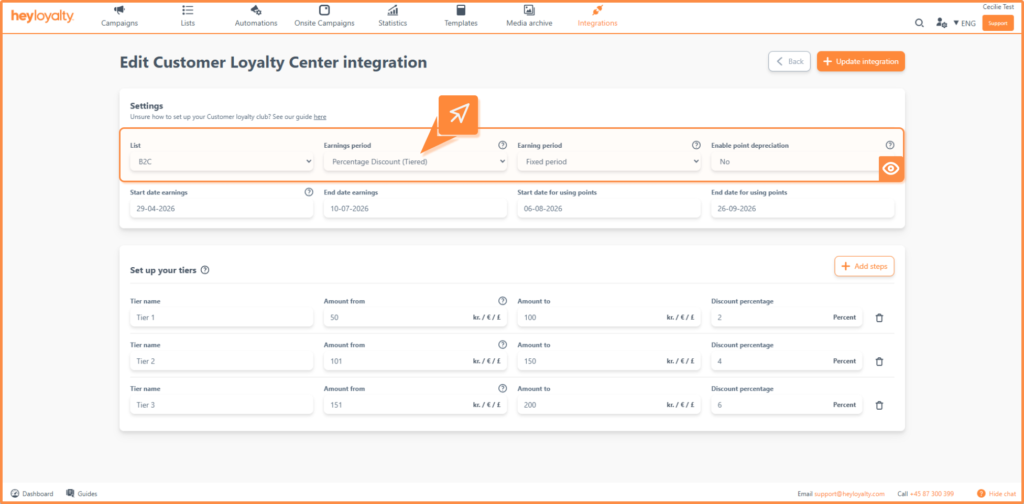Viewport: 1024px width, 504px height.
Task: Click the Add steps button
Action: point(864,266)
